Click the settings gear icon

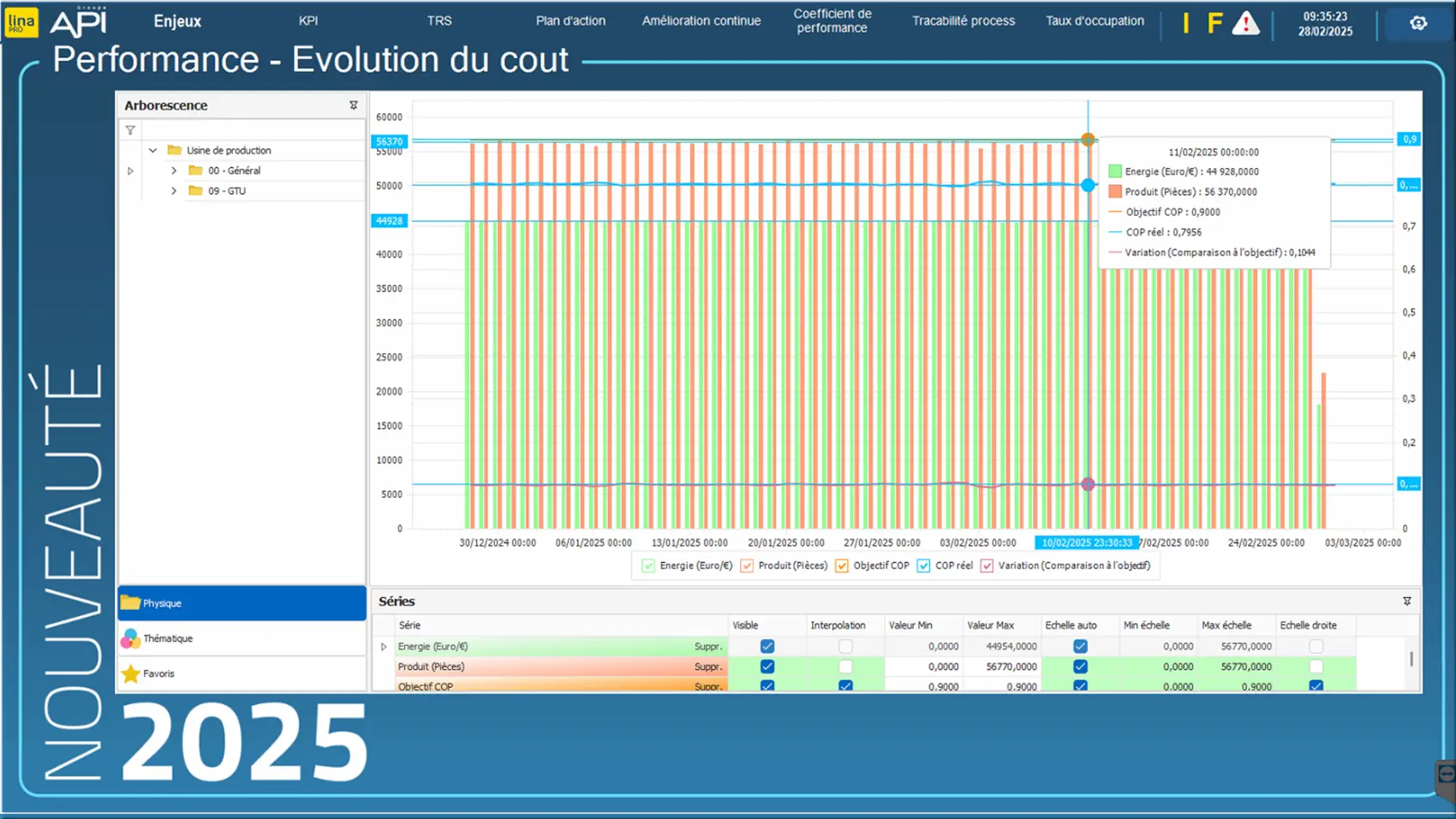(x=1418, y=23)
